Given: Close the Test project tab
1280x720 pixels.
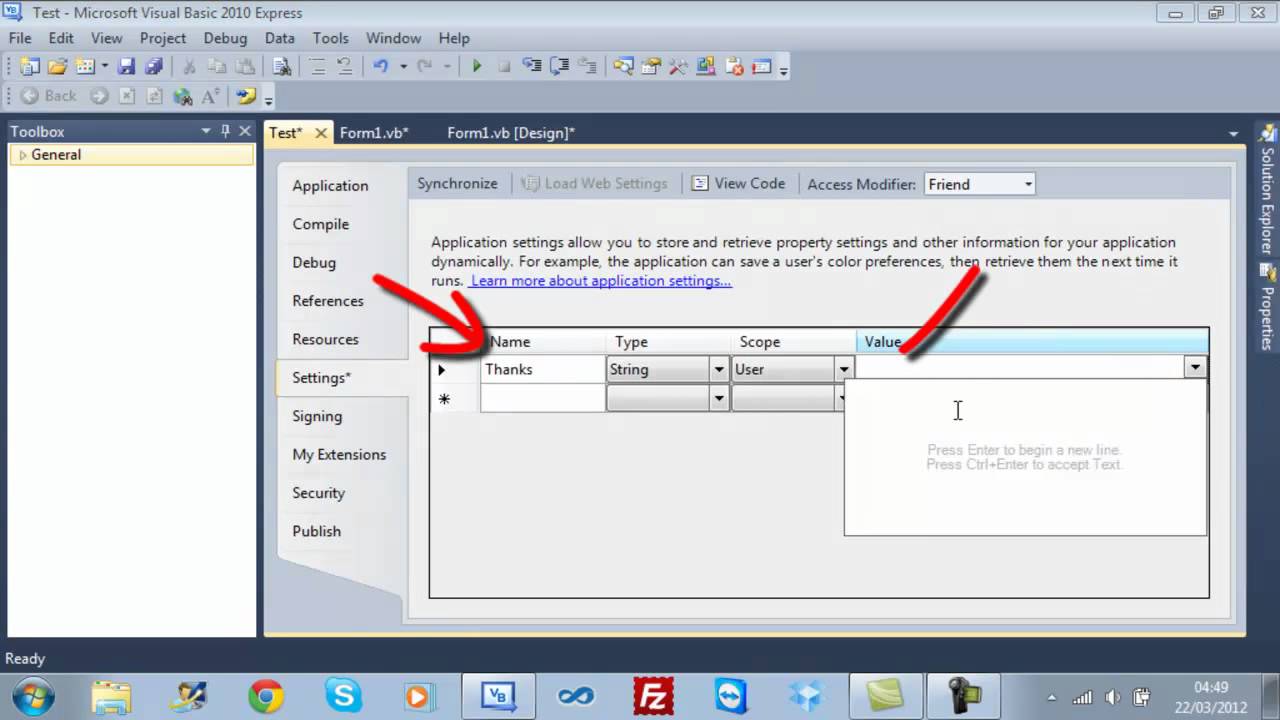Looking at the screenshot, I should tap(321, 133).
